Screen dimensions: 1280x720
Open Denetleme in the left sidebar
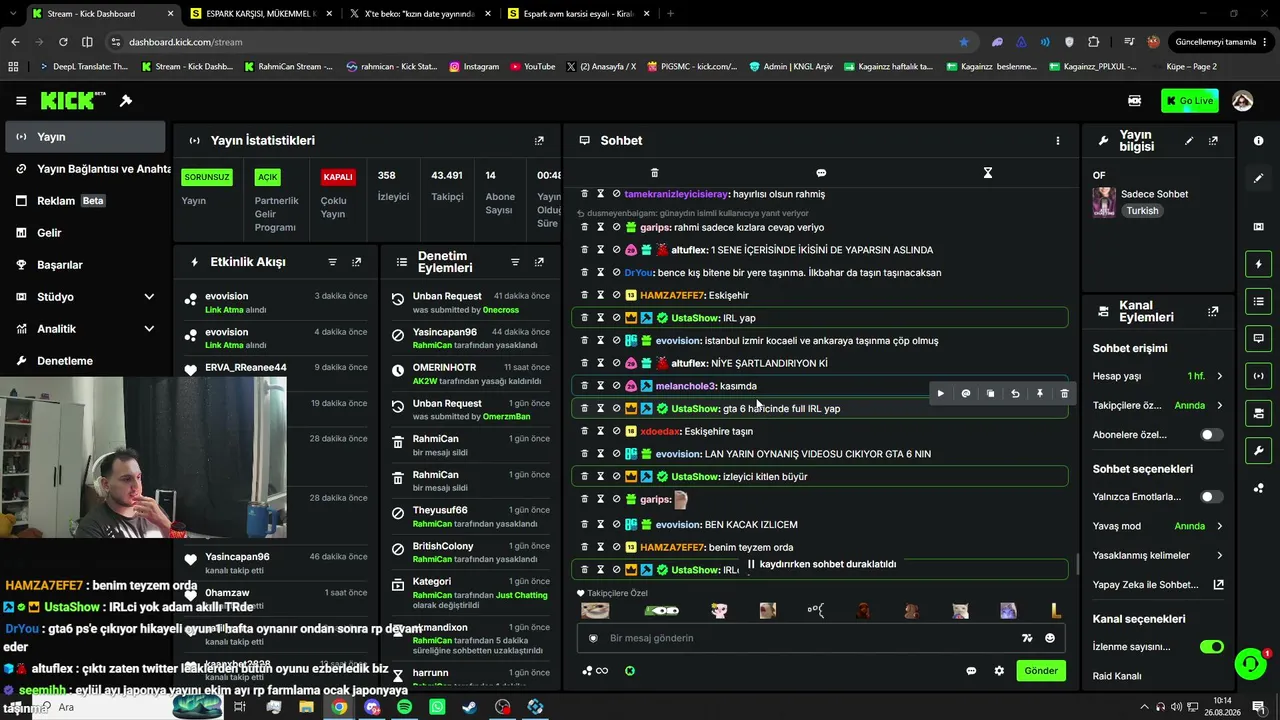click(x=85, y=361)
